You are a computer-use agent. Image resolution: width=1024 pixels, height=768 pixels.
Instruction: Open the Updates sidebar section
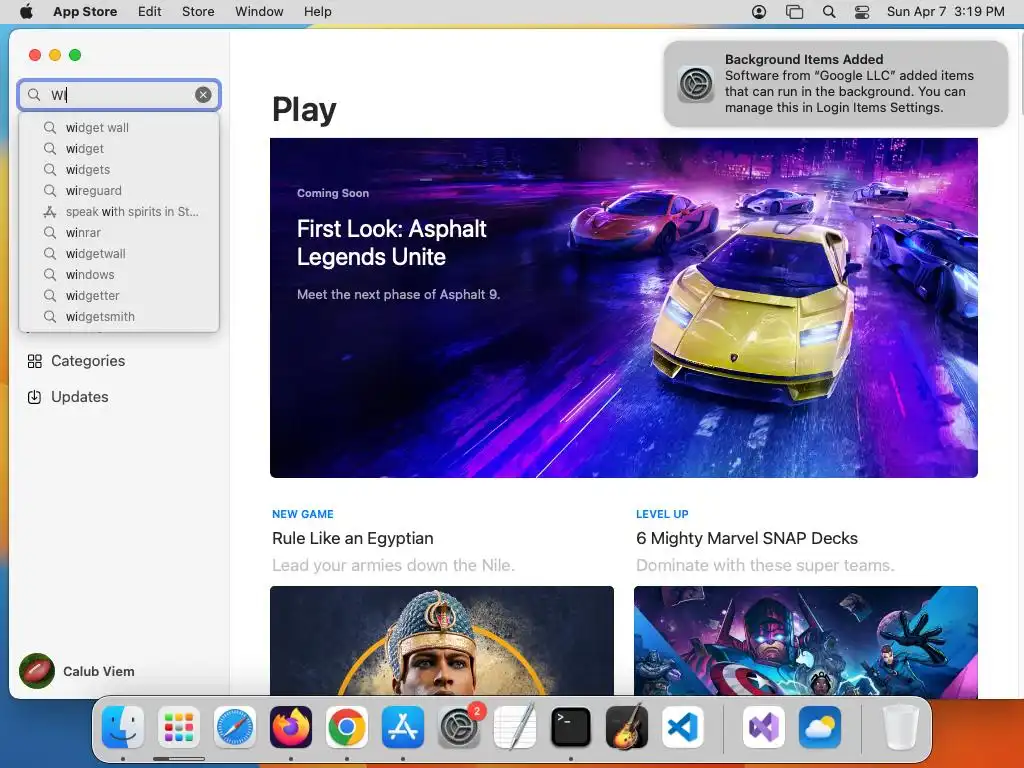(120, 396)
